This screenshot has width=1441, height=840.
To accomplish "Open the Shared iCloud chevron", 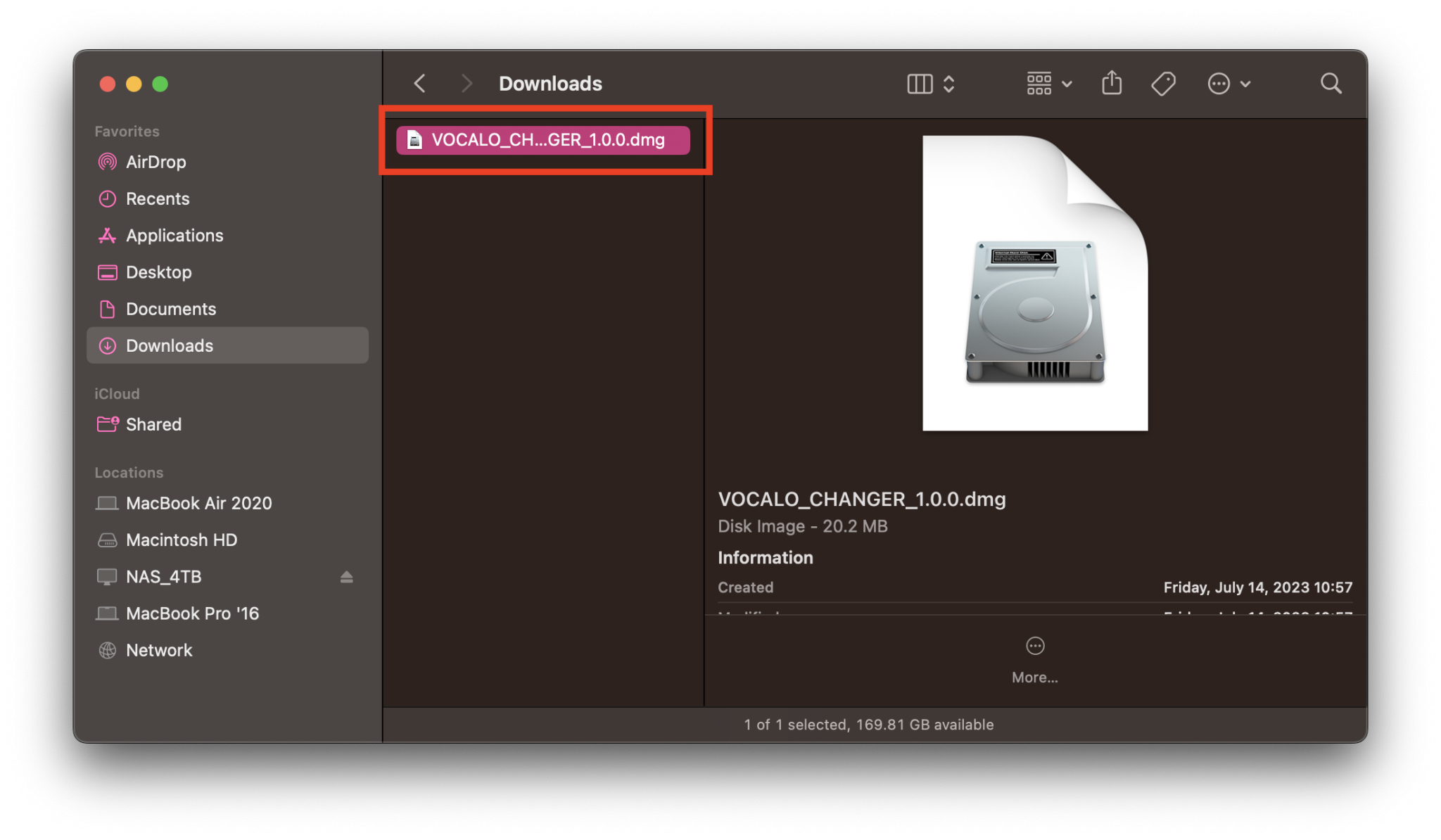I will pyautogui.click(x=107, y=424).
